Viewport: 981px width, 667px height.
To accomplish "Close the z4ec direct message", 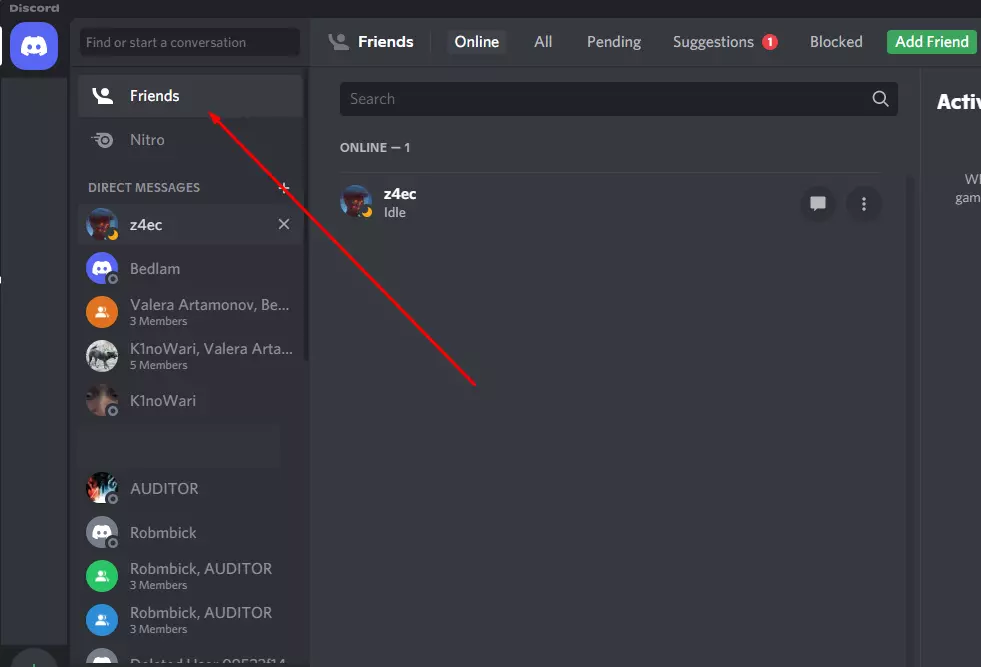I will [283, 224].
